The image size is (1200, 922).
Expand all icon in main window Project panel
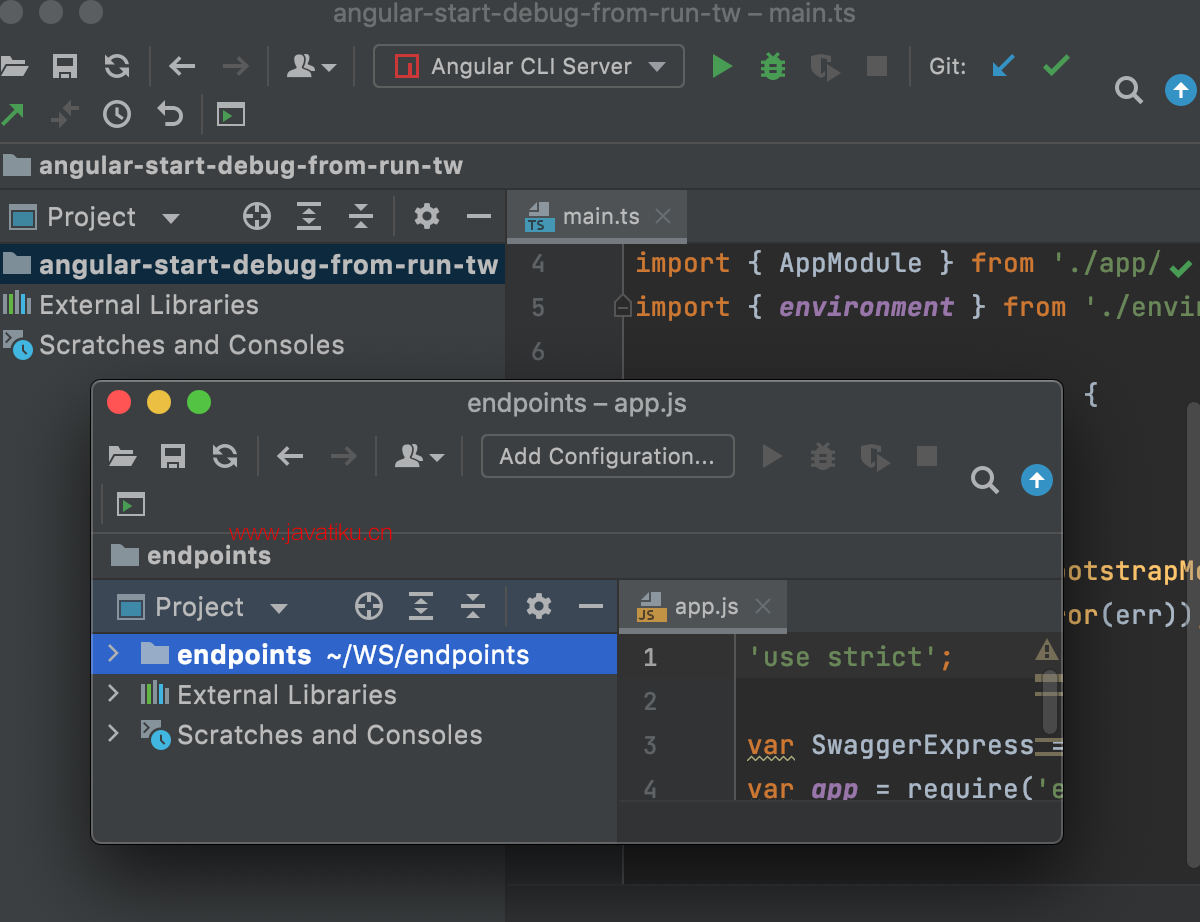click(x=309, y=216)
